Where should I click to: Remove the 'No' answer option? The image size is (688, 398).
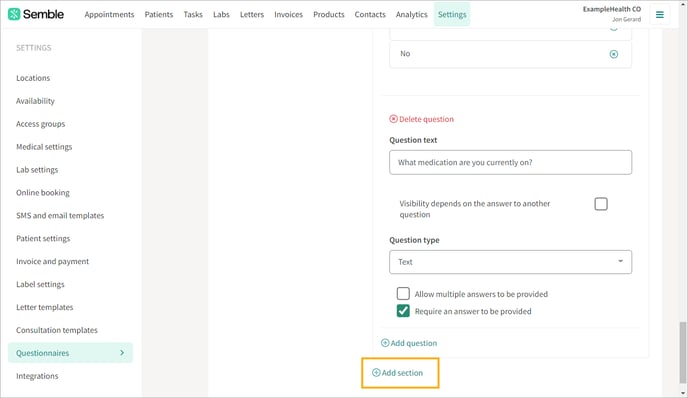coord(613,54)
